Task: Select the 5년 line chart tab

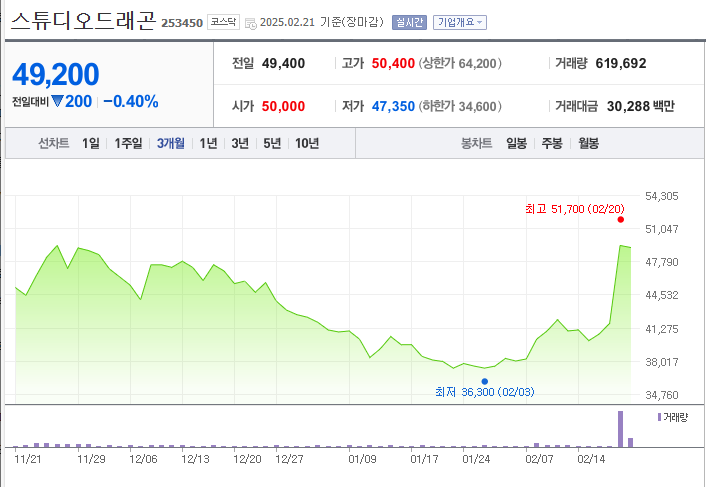Action: click(272, 144)
